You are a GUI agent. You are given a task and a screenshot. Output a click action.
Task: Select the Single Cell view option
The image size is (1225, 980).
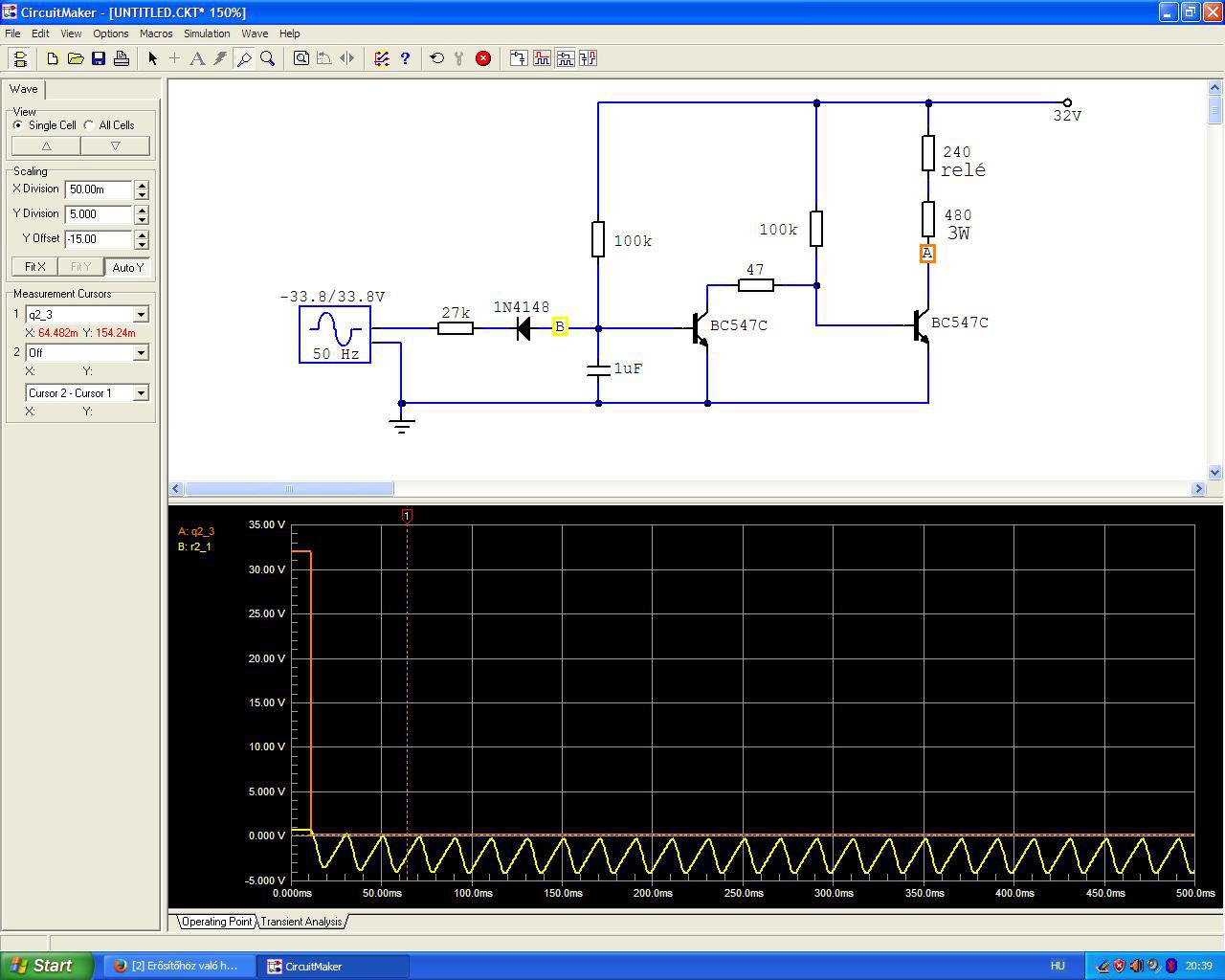pos(45,125)
